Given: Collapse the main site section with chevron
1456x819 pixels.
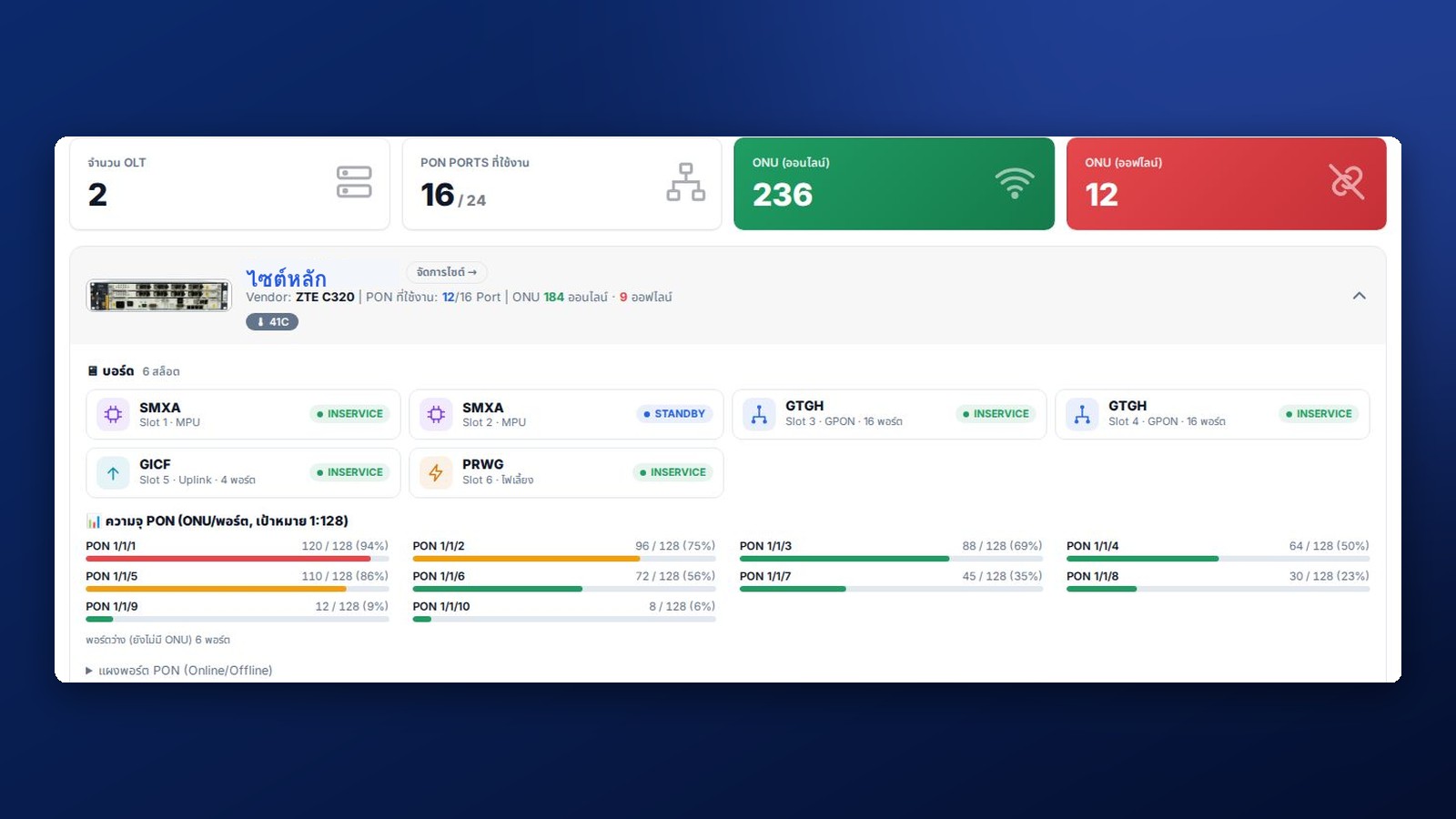Looking at the screenshot, I should pyautogui.click(x=1359, y=296).
